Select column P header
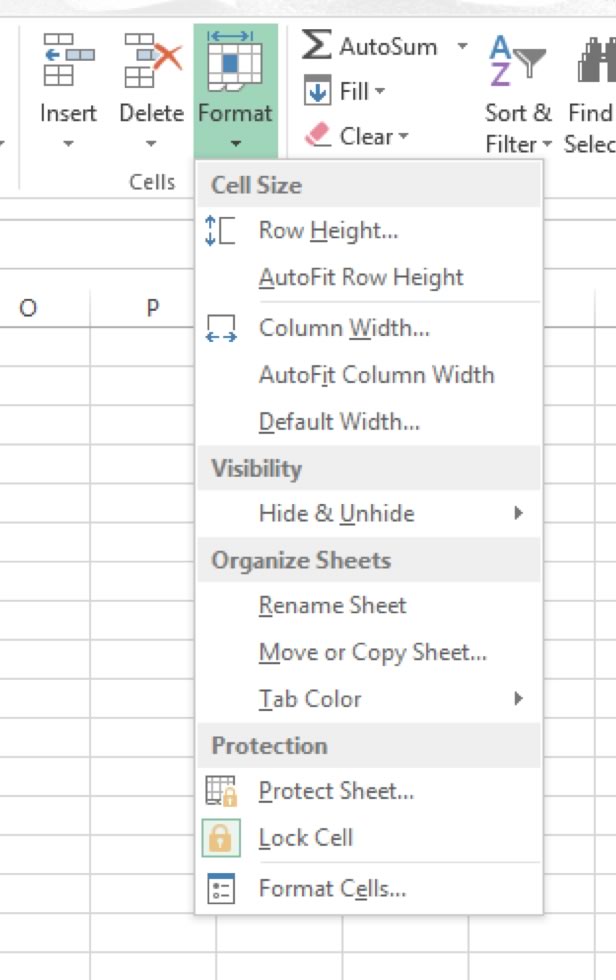The width and height of the screenshot is (616, 980). pyautogui.click(x=152, y=308)
